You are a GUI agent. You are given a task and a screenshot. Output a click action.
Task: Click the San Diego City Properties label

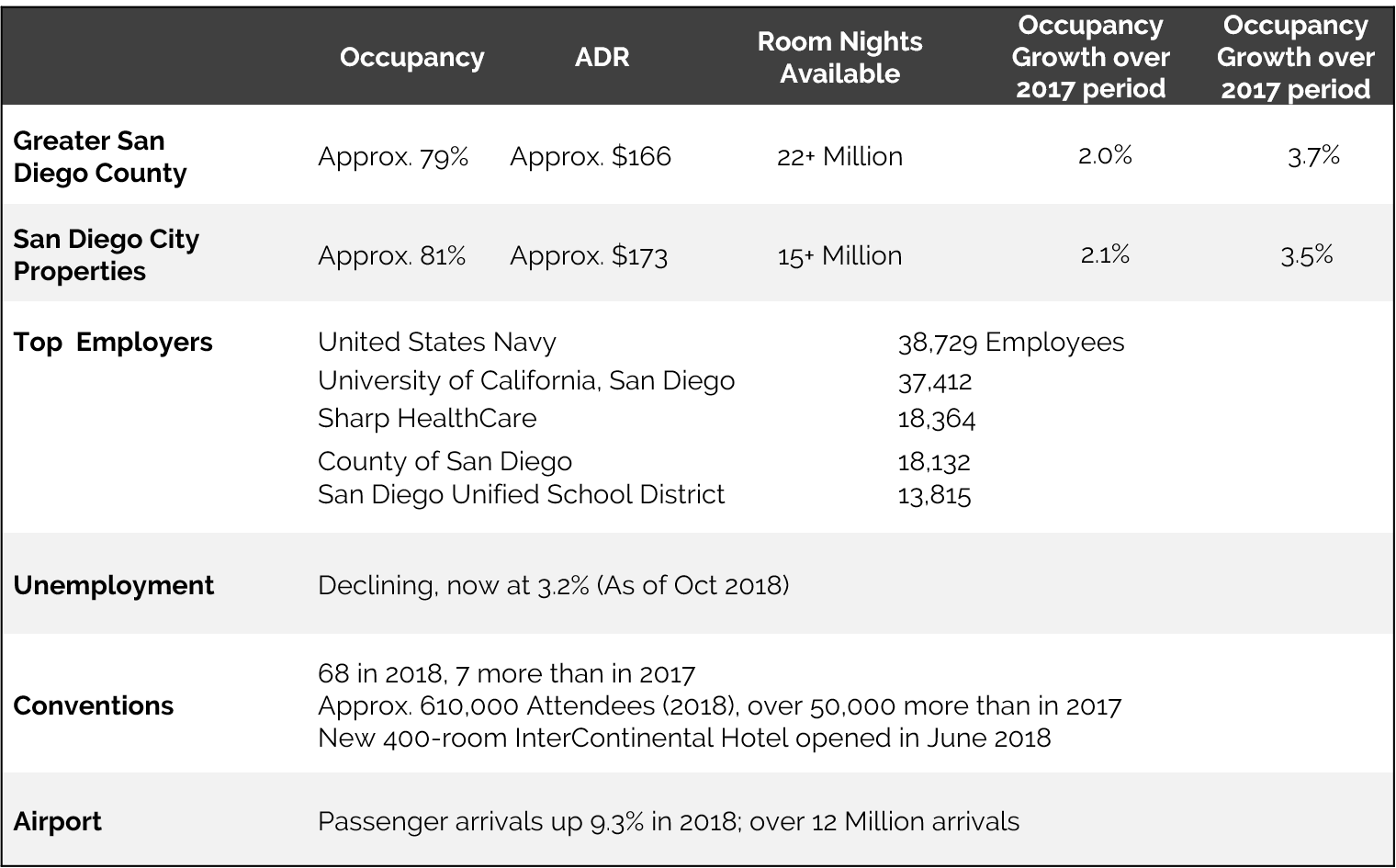(106, 255)
